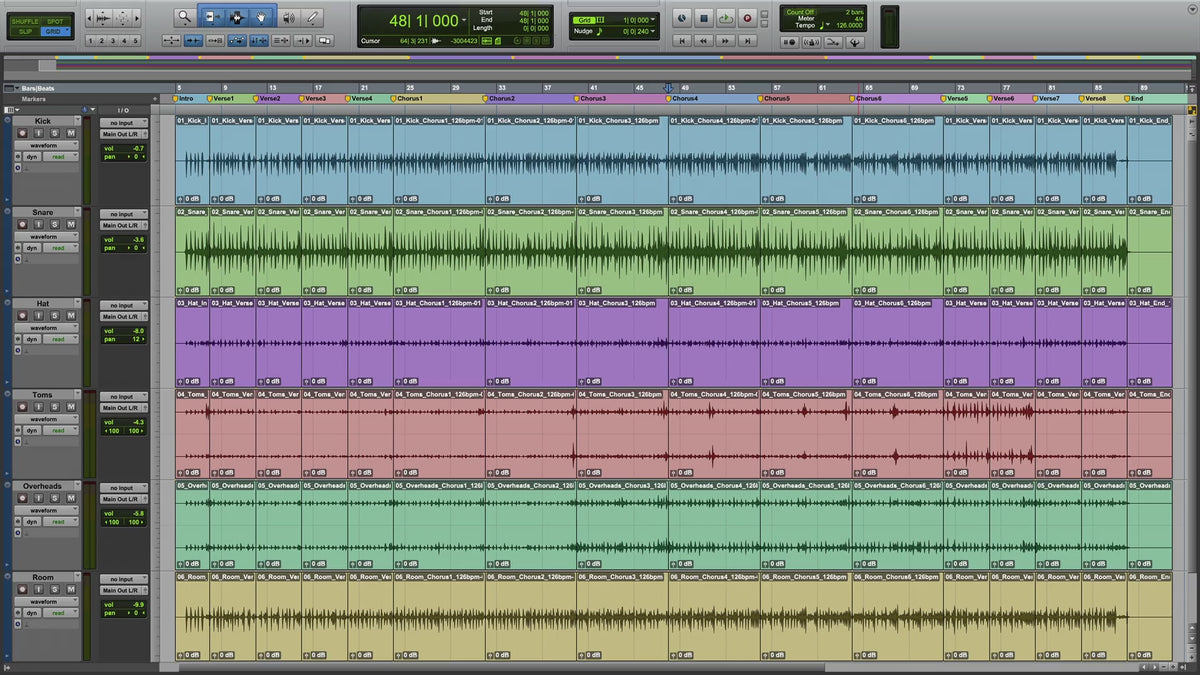Image resolution: width=1200 pixels, height=675 pixels.
Task: Select the Trim tool
Action: point(211,17)
